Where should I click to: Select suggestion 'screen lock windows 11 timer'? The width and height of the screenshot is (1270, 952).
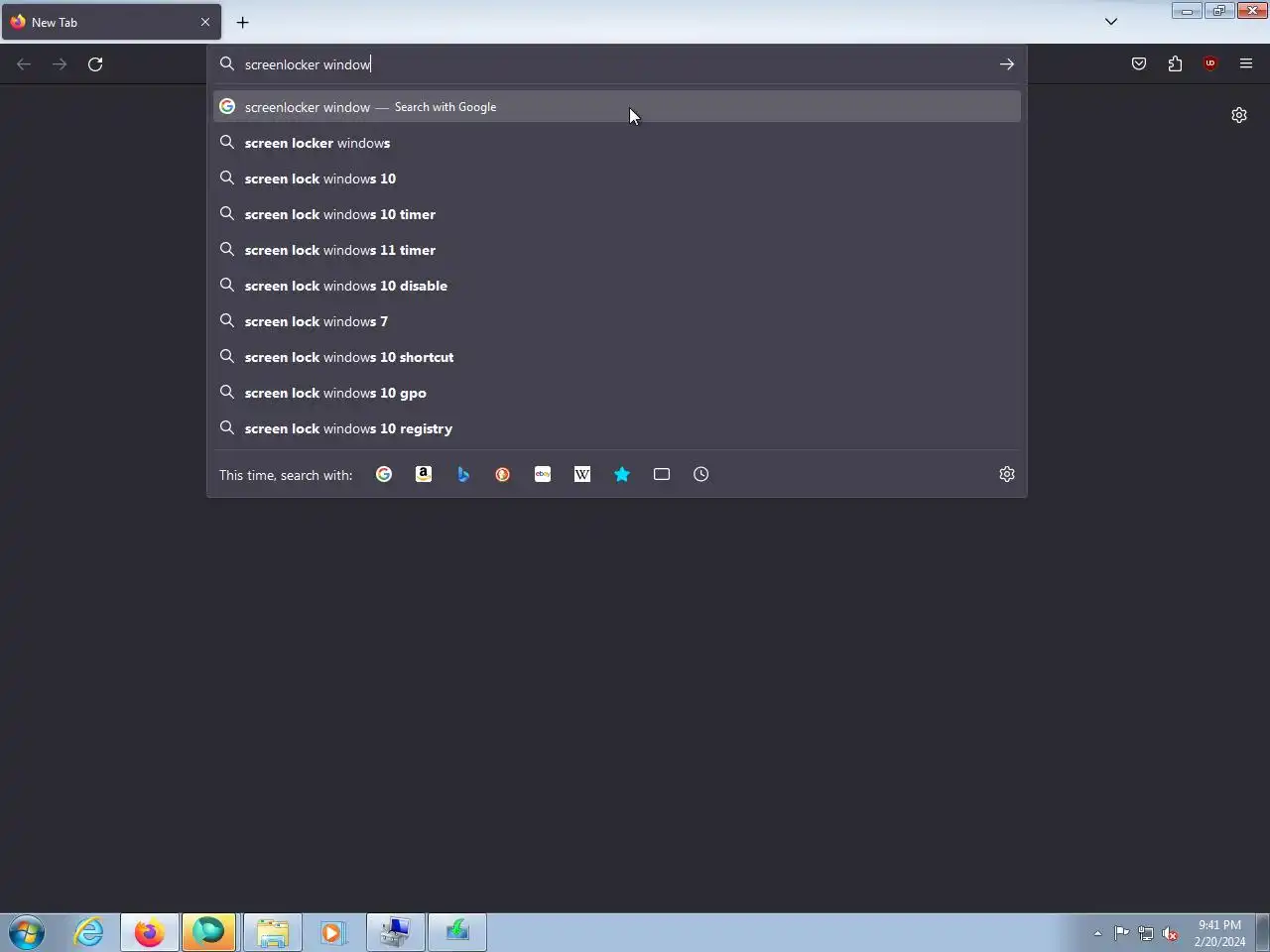point(617,250)
